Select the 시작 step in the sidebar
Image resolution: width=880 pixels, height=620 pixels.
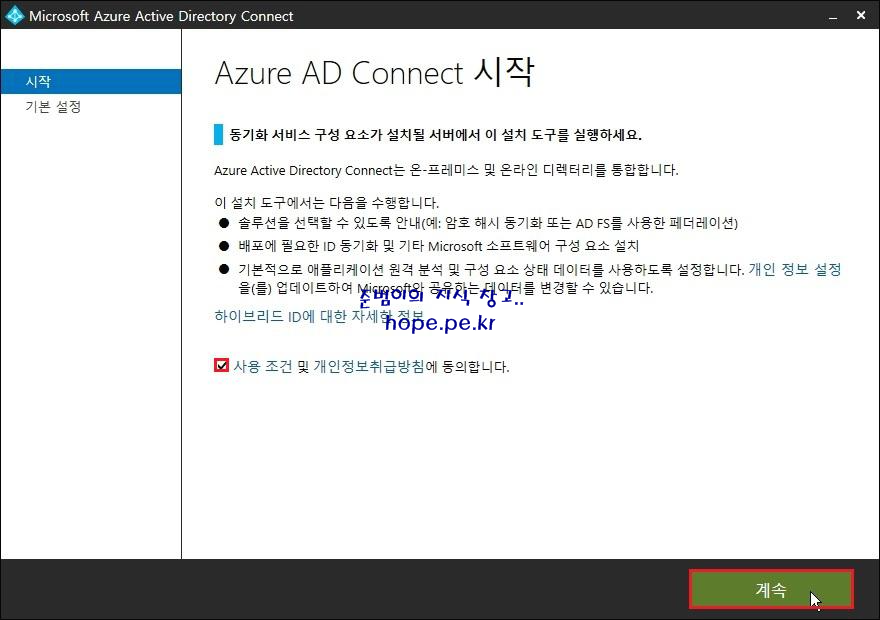pyautogui.click(x=91, y=81)
